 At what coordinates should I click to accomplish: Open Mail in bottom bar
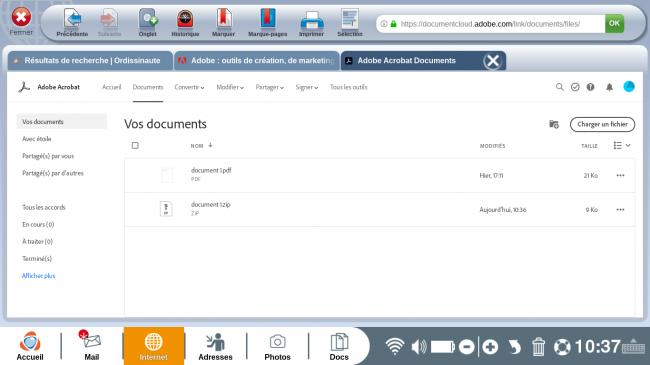(x=92, y=346)
